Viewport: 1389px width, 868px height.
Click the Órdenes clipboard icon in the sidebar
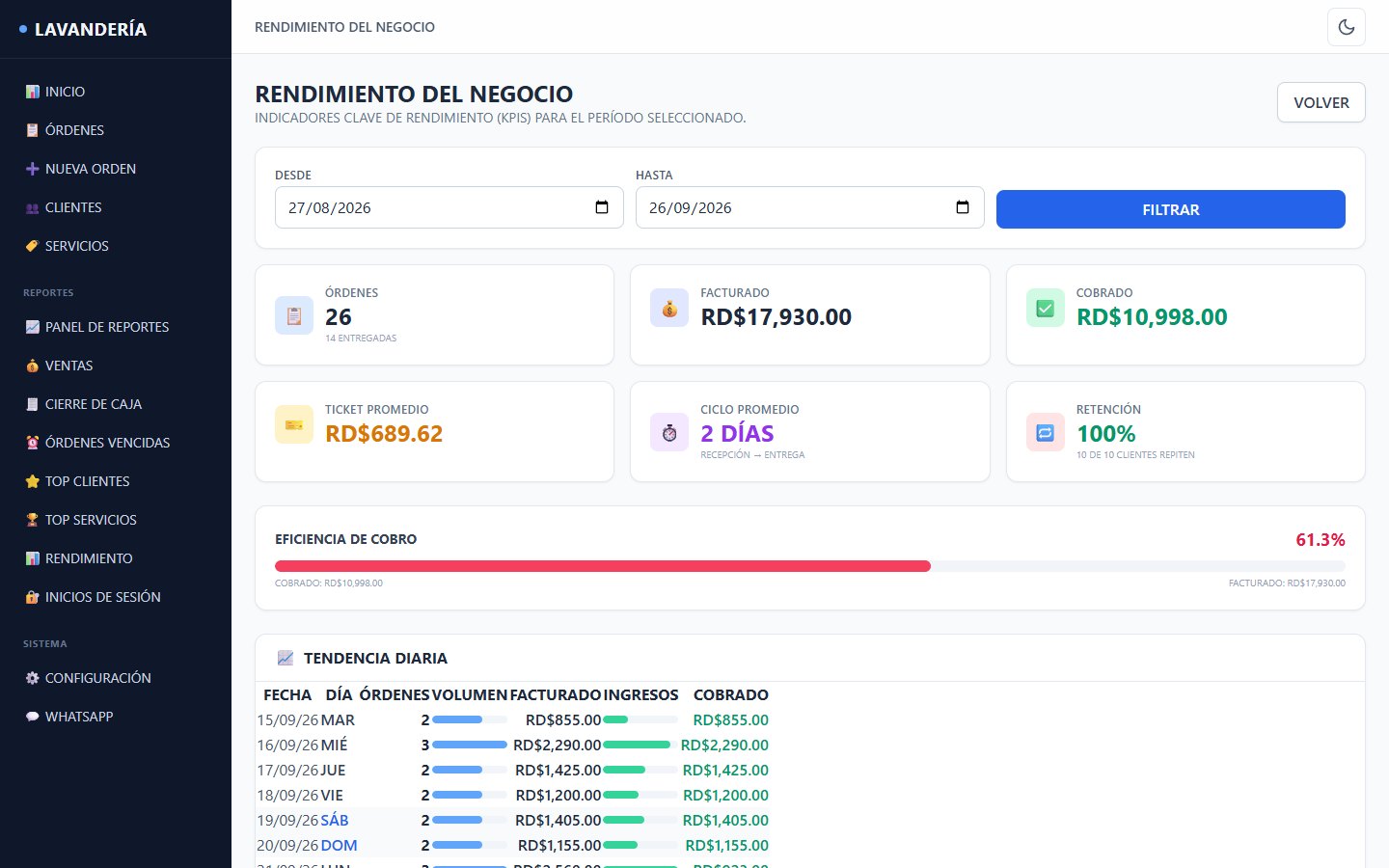pyautogui.click(x=33, y=130)
